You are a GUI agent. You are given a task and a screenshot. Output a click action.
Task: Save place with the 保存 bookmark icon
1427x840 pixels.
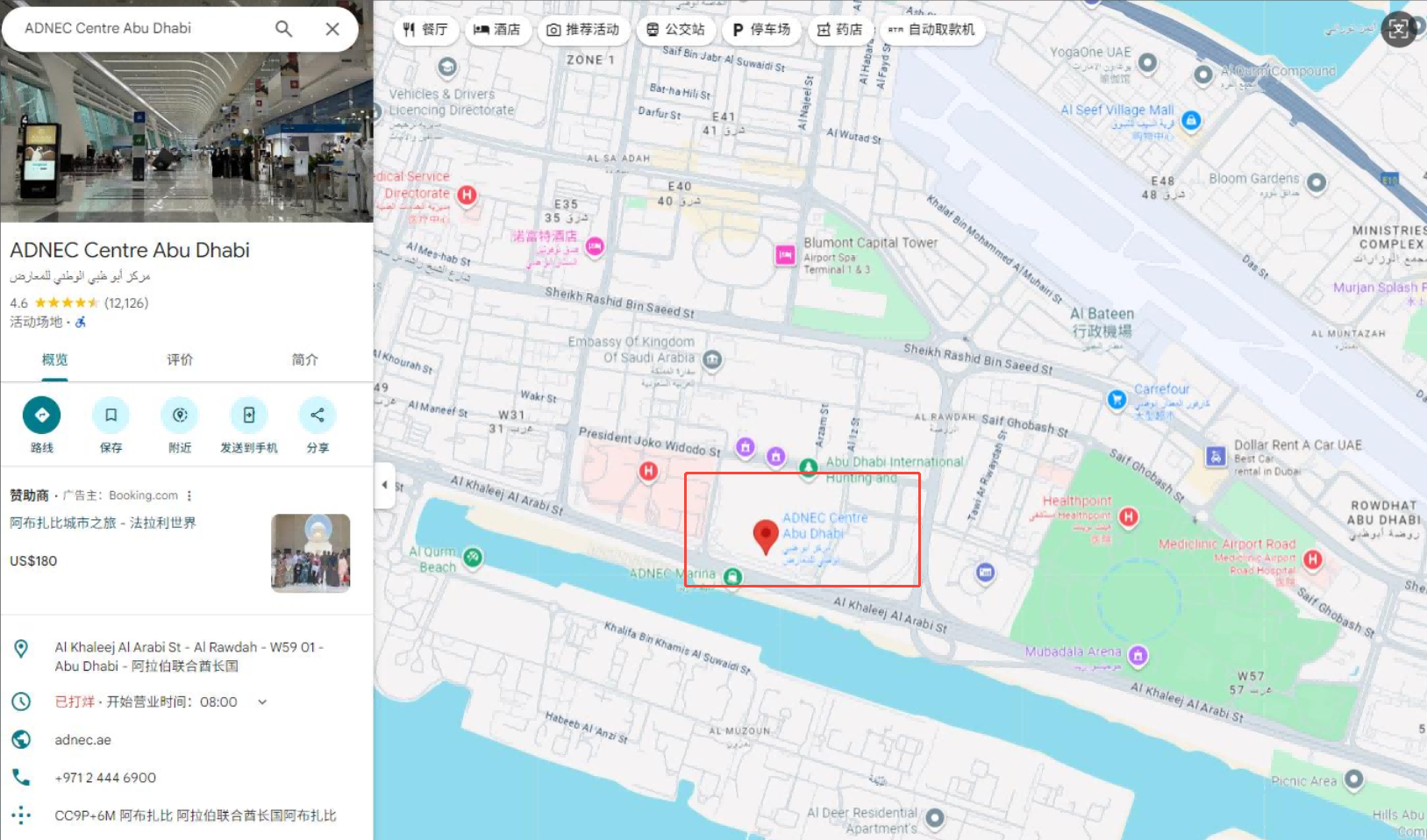(111, 415)
